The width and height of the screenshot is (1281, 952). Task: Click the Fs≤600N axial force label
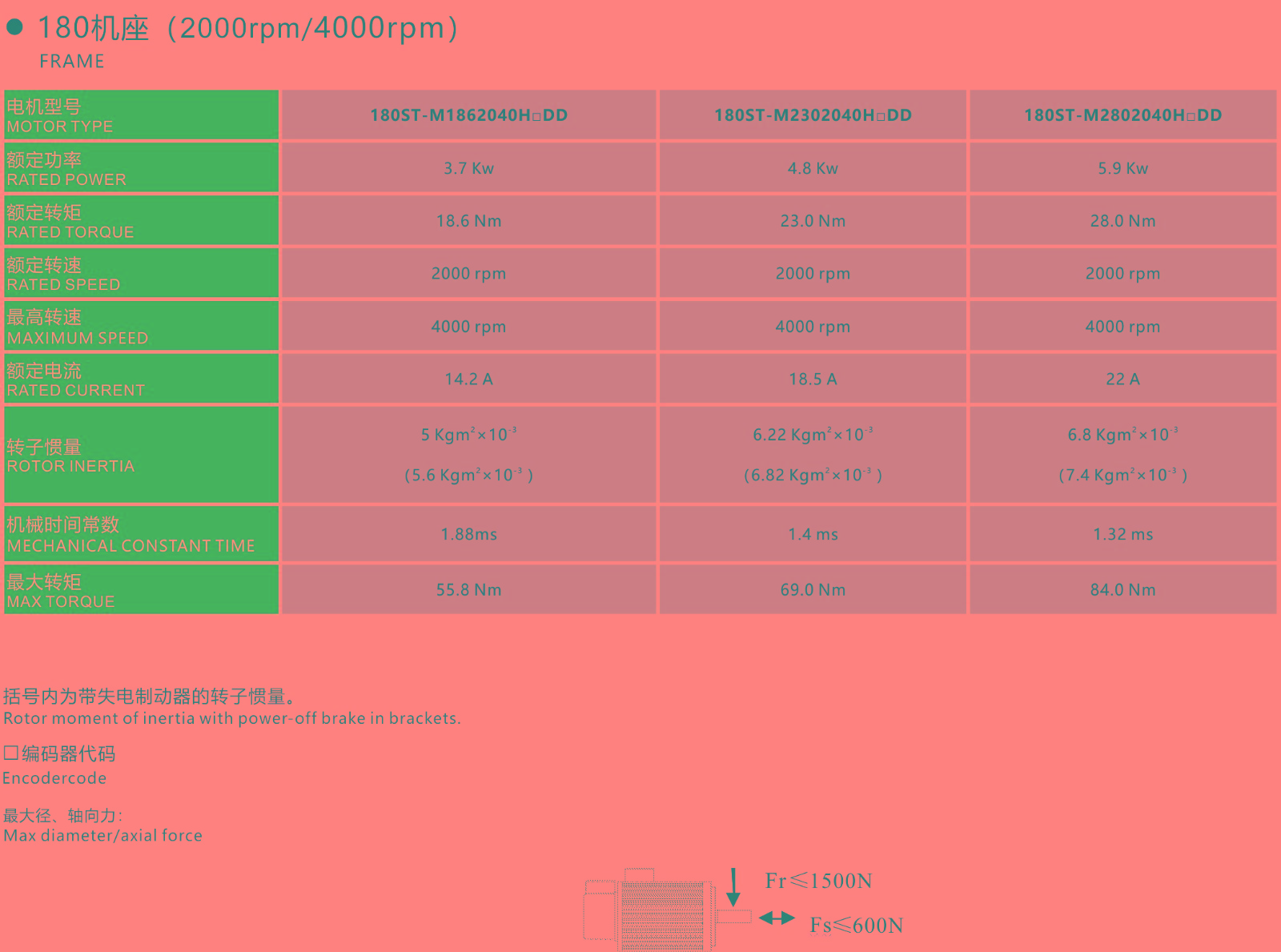(x=856, y=926)
